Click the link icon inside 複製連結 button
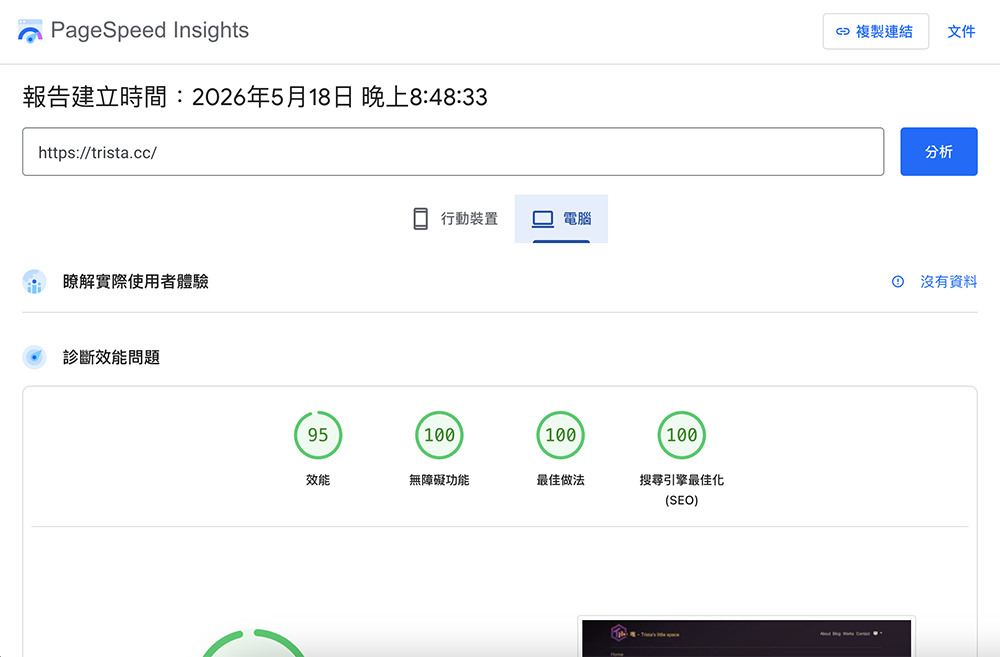 click(842, 31)
